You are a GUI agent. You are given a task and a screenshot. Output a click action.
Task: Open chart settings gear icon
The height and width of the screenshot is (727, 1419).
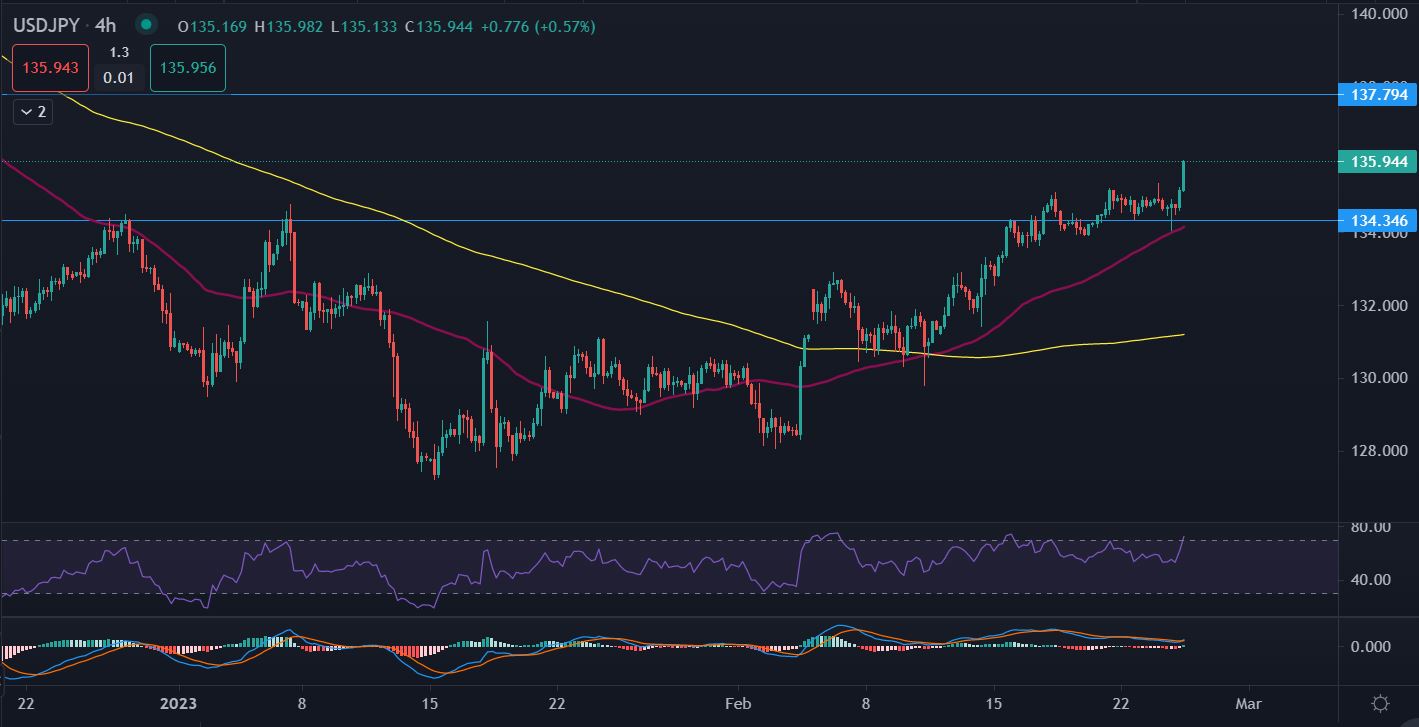(1380, 703)
